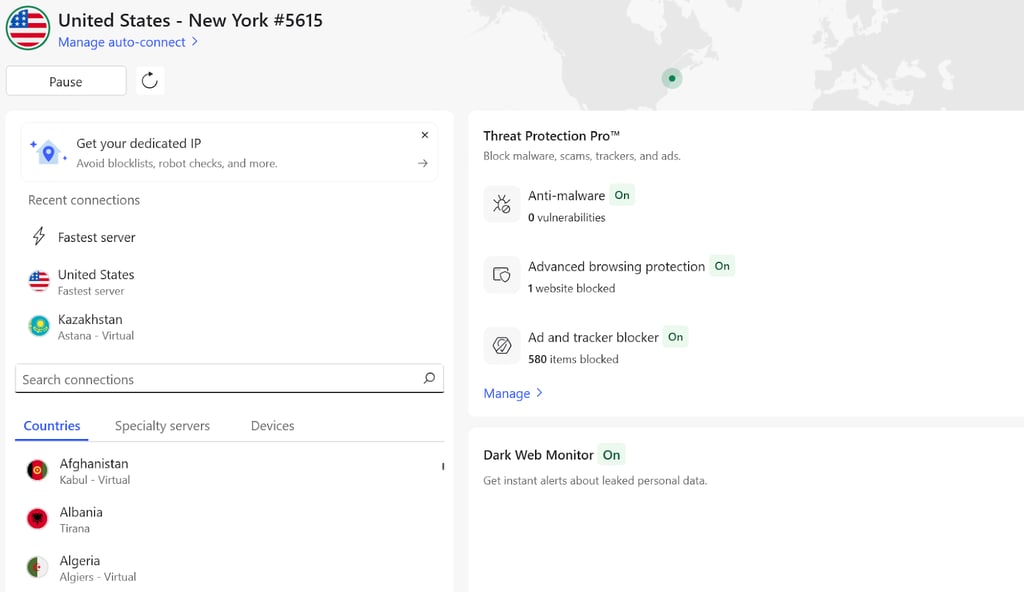Image resolution: width=1024 pixels, height=592 pixels.
Task: Click the Dark Web Monitor heading
Action: click(x=538, y=455)
